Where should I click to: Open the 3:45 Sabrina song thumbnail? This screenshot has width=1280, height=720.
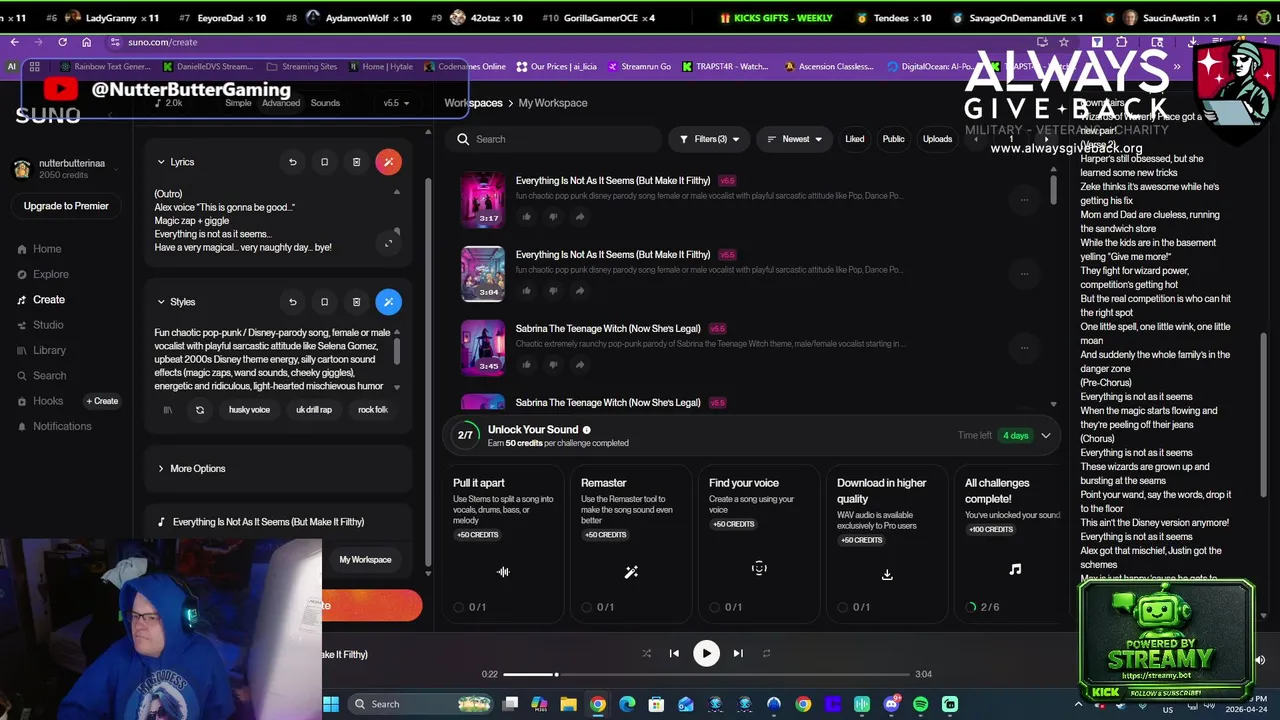(482, 347)
